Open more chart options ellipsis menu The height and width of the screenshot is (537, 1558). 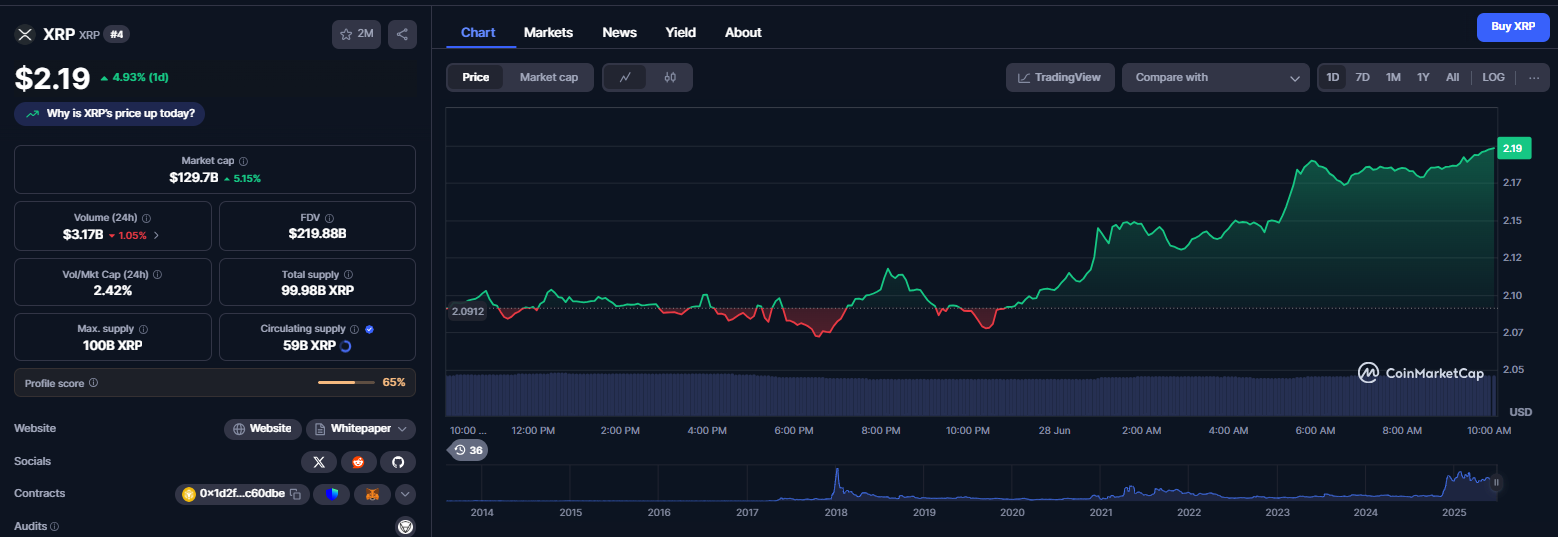(x=1534, y=77)
